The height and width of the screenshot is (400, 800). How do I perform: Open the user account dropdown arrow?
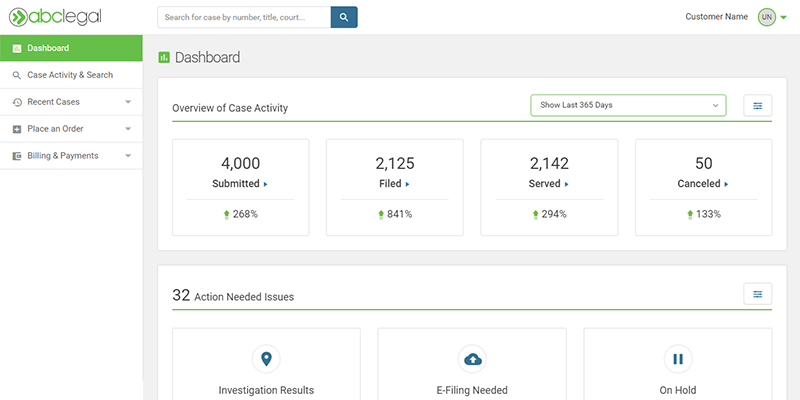coord(784,18)
